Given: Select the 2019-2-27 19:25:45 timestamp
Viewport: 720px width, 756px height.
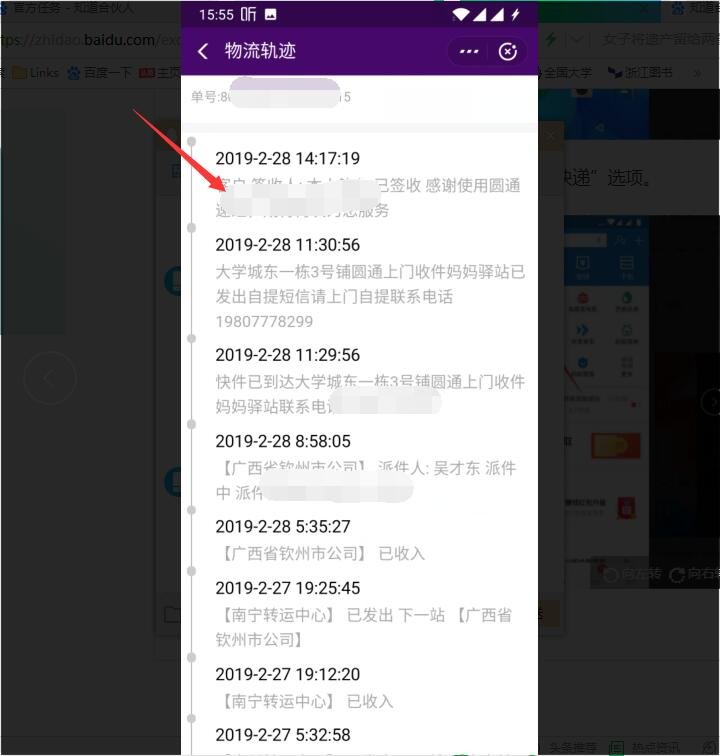Looking at the screenshot, I should pos(287,588).
